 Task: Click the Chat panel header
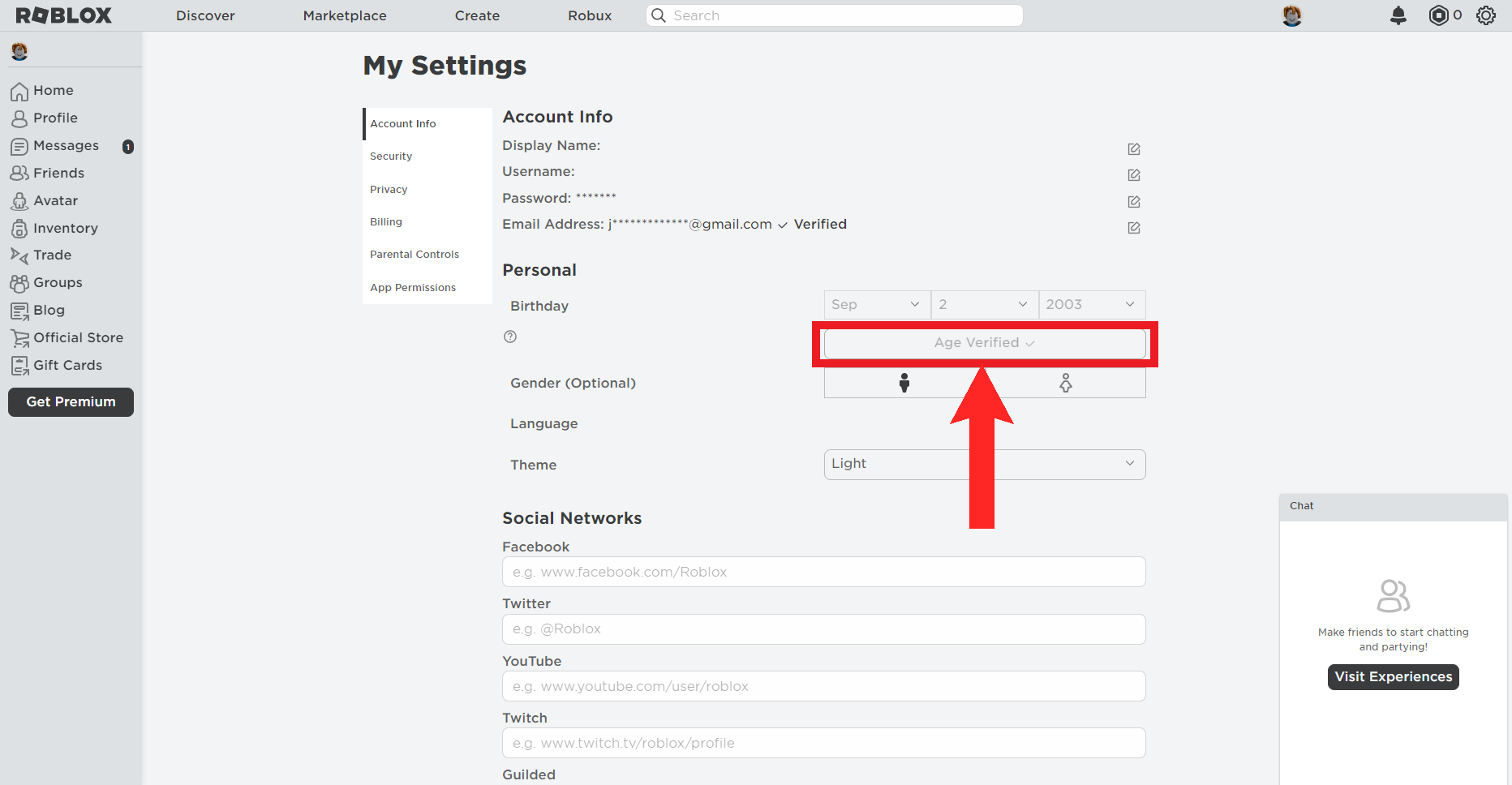(x=1394, y=506)
